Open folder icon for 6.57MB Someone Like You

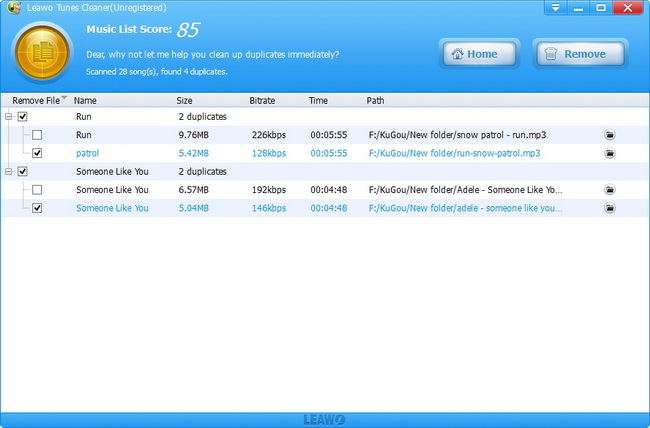(609, 190)
